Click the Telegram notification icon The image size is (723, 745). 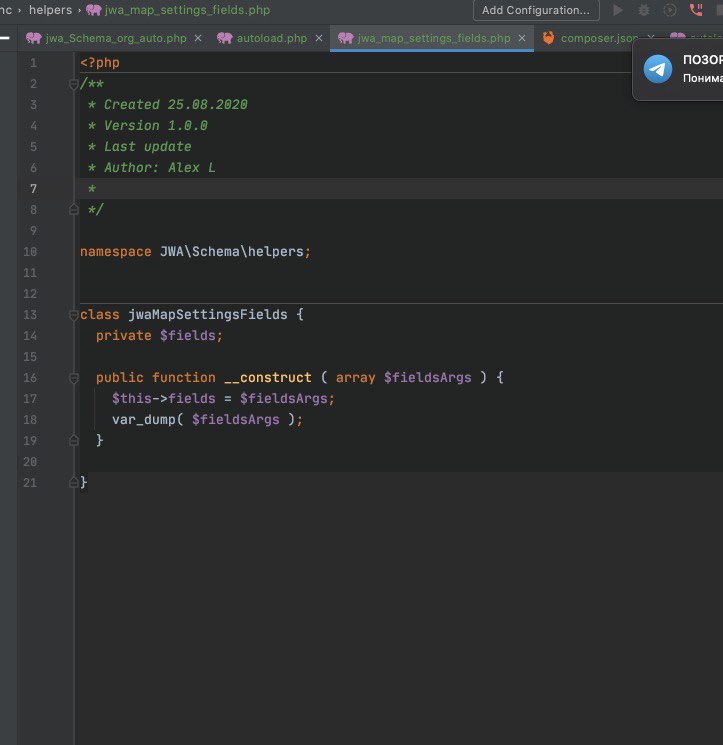[658, 69]
